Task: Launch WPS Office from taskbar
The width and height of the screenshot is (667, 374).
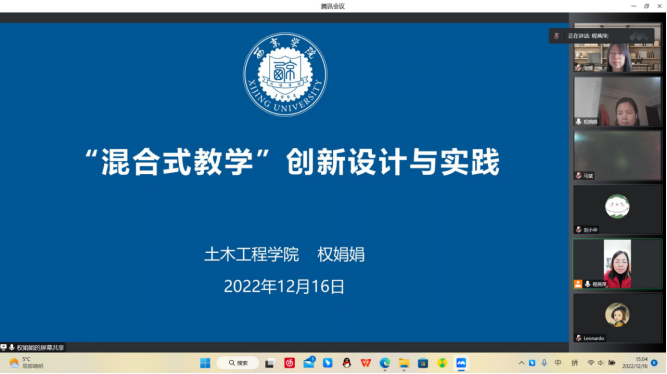Action: (x=365, y=363)
